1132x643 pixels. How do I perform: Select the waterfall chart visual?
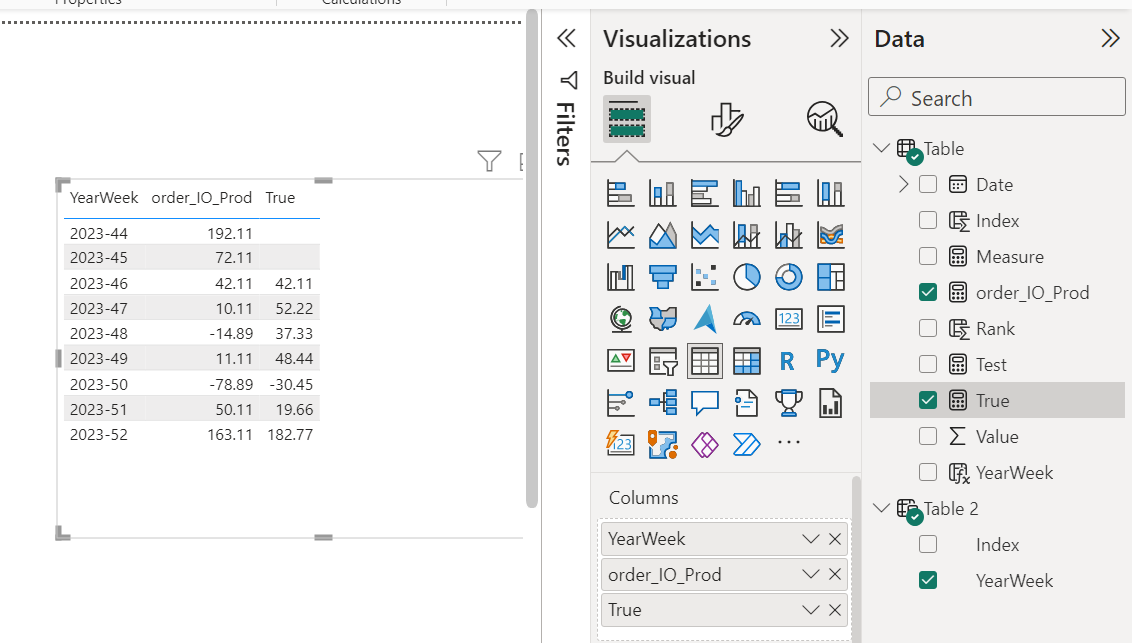[620, 277]
